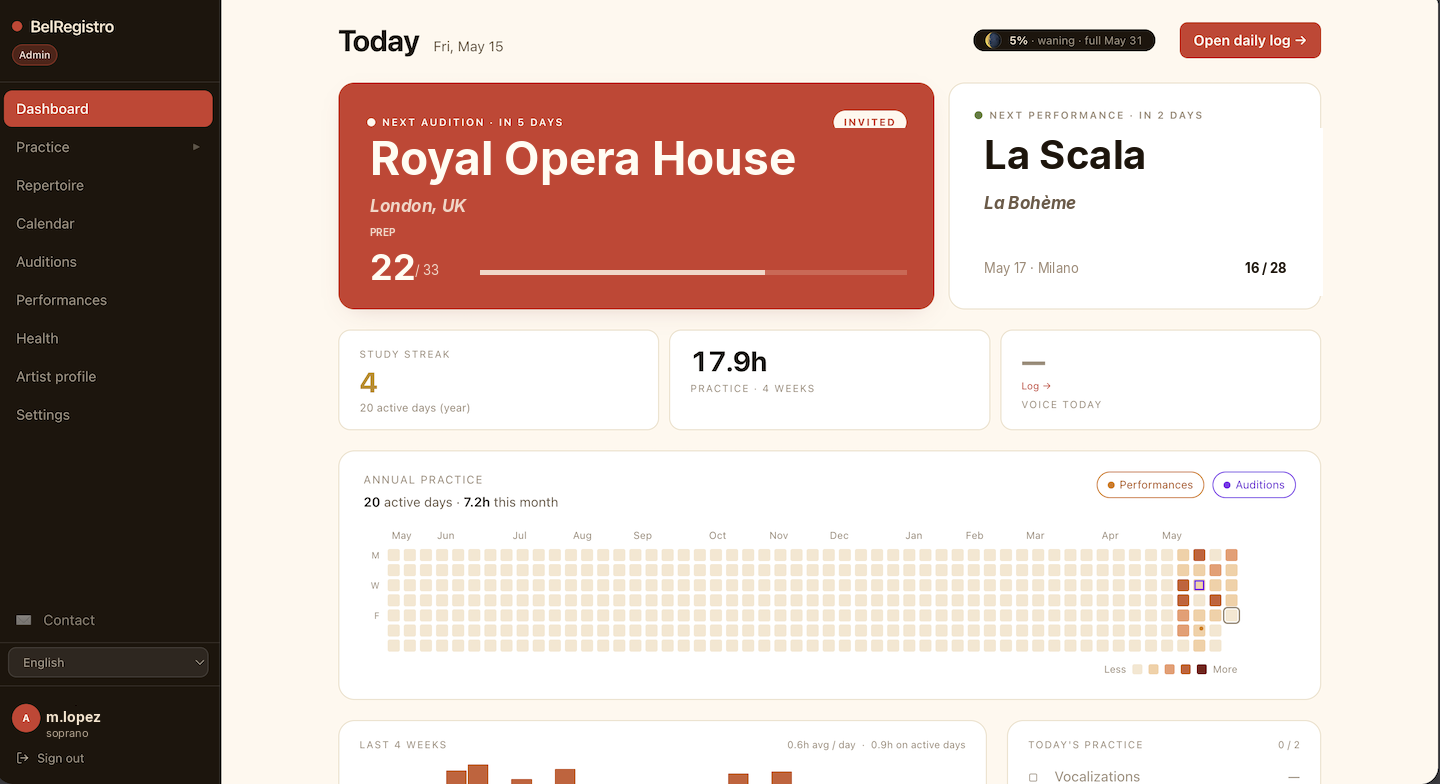The height and width of the screenshot is (784, 1440).
Task: Click the '20 active days (year)' text
Action: (415, 408)
